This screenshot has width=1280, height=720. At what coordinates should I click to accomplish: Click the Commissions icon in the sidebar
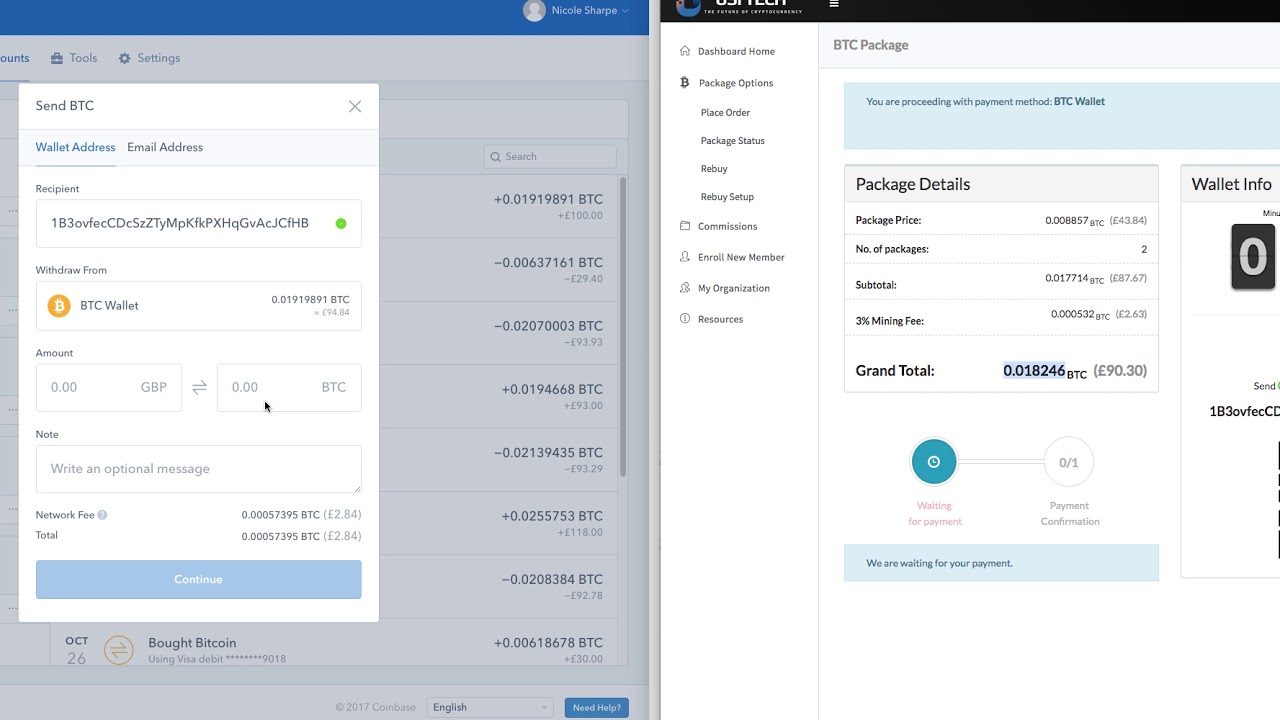click(685, 226)
